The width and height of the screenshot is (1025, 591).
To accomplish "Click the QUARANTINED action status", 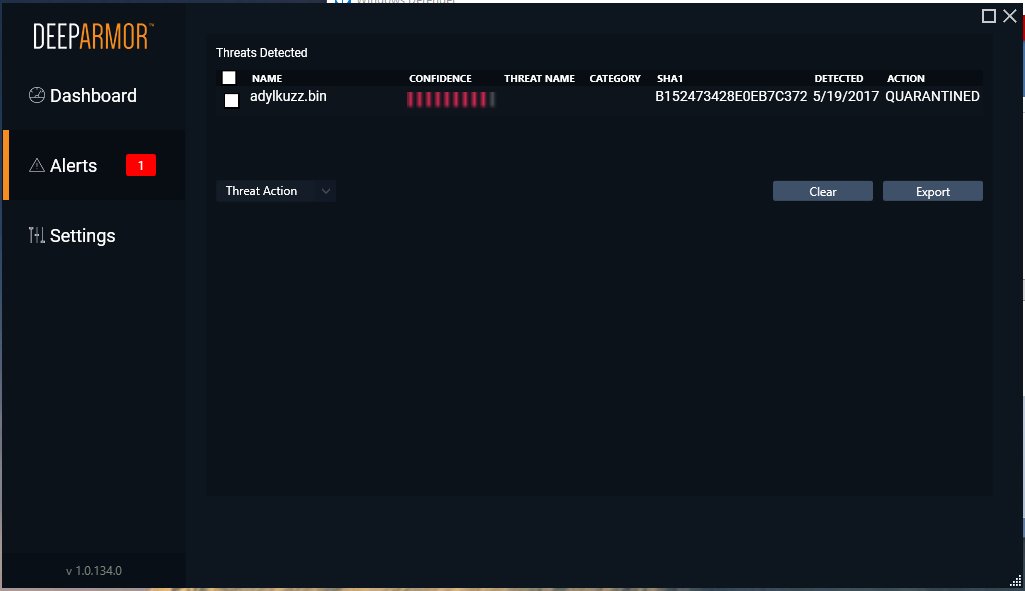I will [932, 96].
